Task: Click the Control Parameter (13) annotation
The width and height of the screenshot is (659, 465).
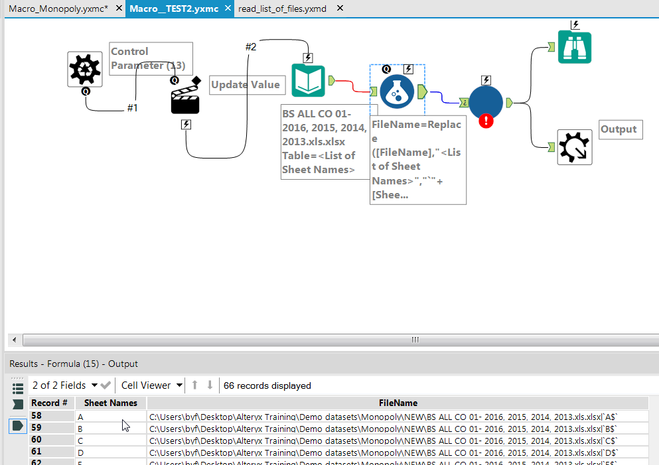Action: coord(151,58)
